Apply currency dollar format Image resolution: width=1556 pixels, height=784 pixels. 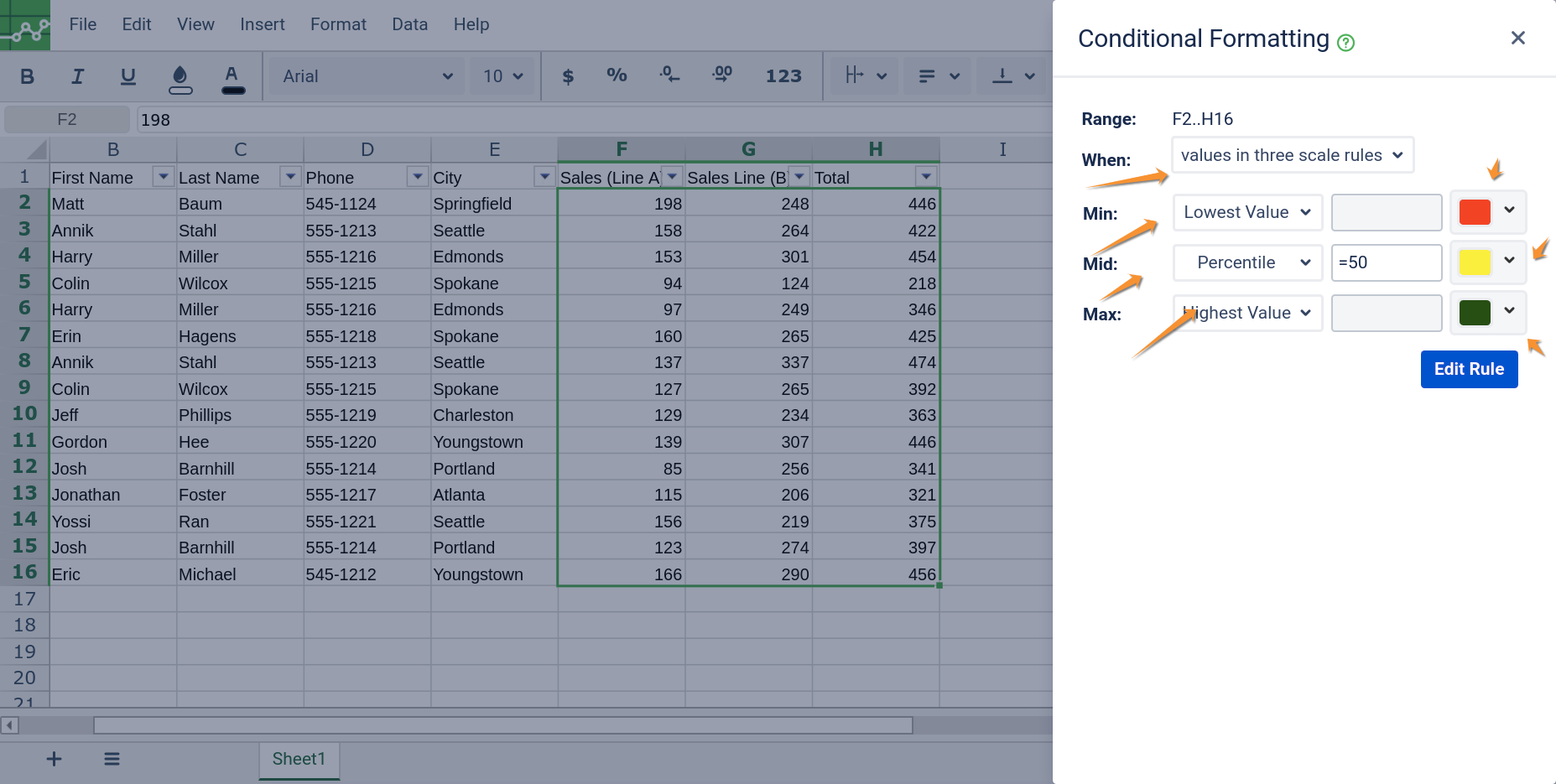click(568, 76)
